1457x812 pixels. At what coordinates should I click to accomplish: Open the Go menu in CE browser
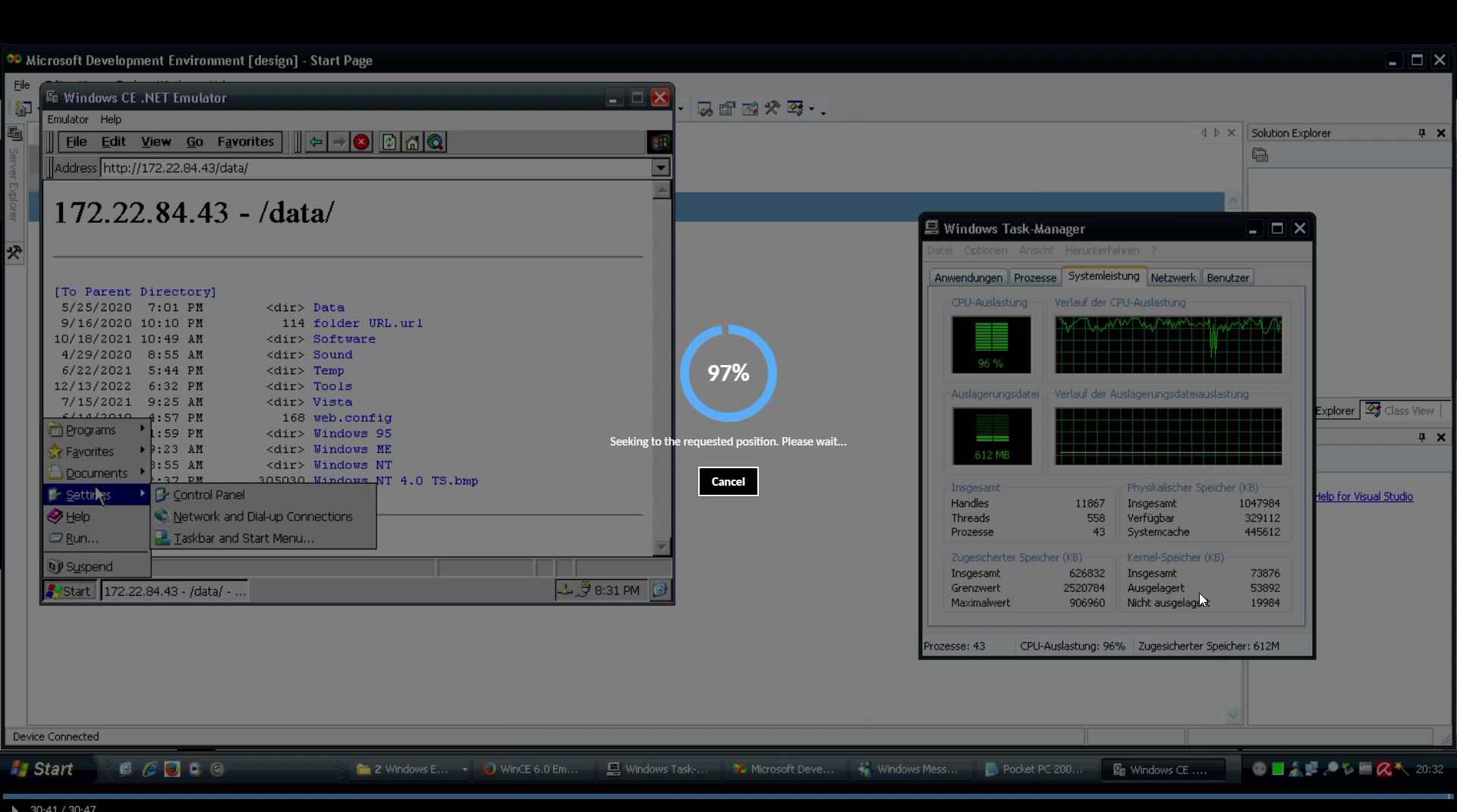tap(194, 142)
